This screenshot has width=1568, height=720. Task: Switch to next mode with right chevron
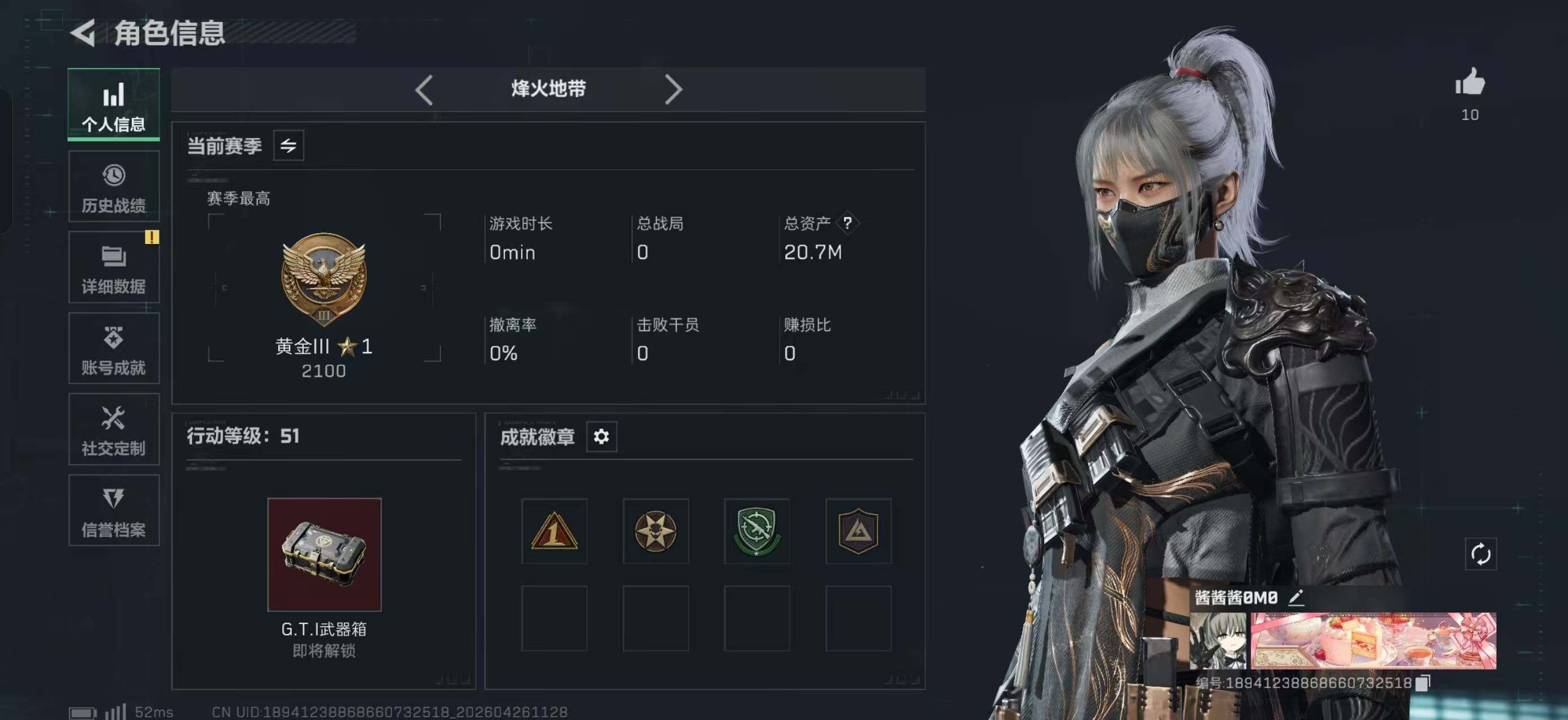[673, 90]
